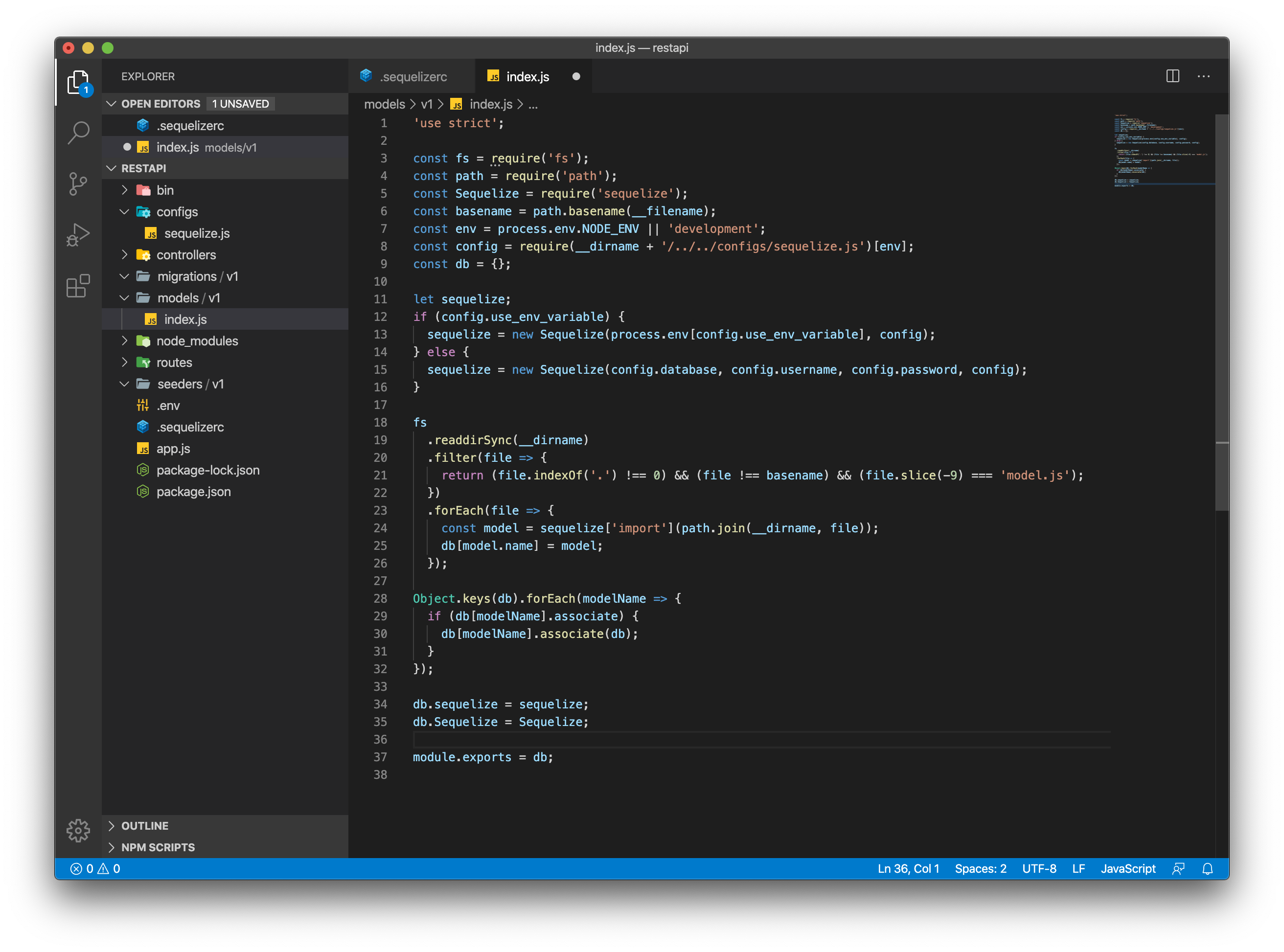Viewport: 1284px width, 952px height.
Task: Open the Search view in activity bar
Action: coord(78,132)
